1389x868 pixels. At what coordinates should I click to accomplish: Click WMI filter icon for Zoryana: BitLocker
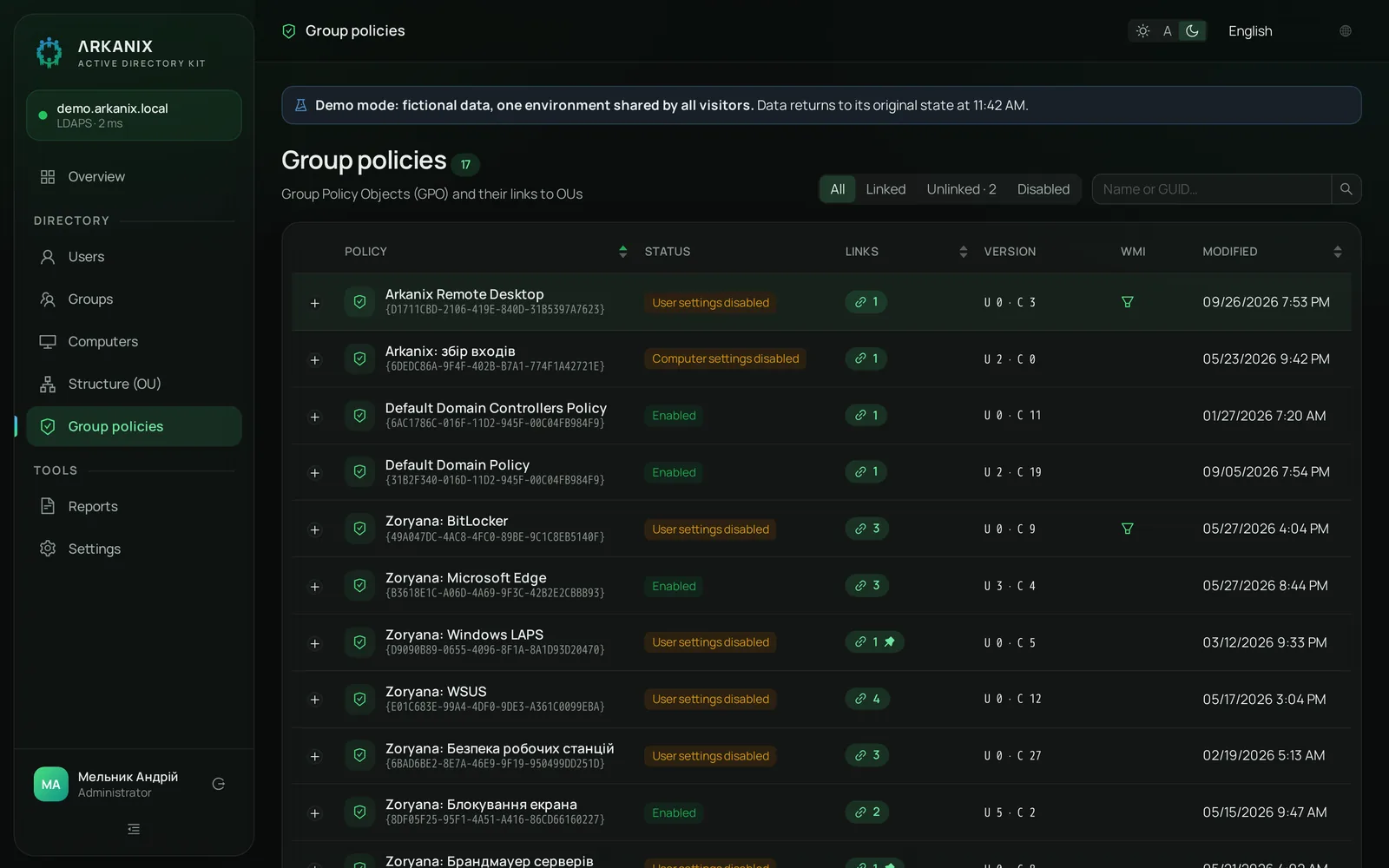[1127, 529]
